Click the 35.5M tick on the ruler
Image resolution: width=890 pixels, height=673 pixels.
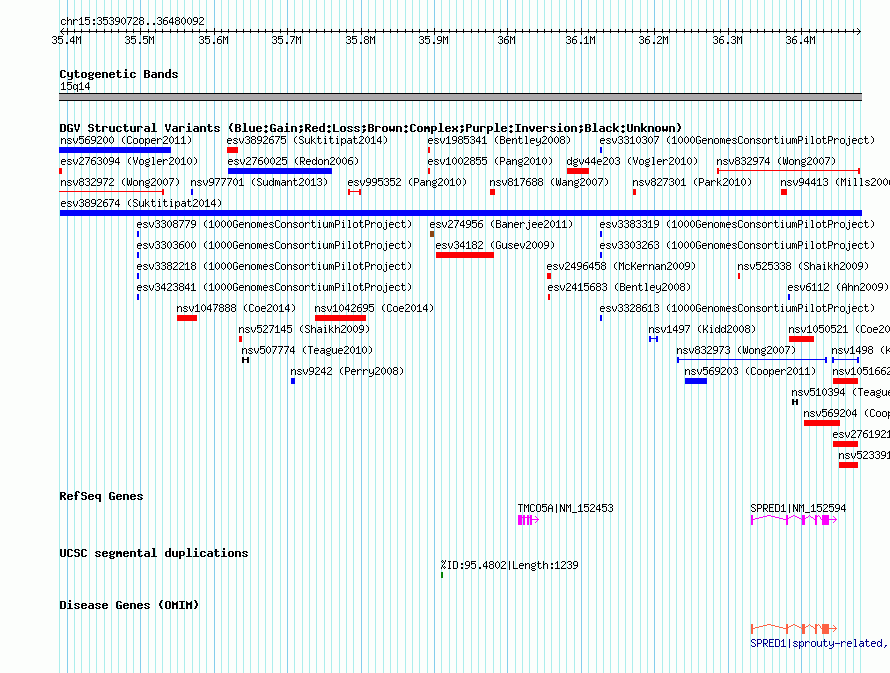pos(139,40)
